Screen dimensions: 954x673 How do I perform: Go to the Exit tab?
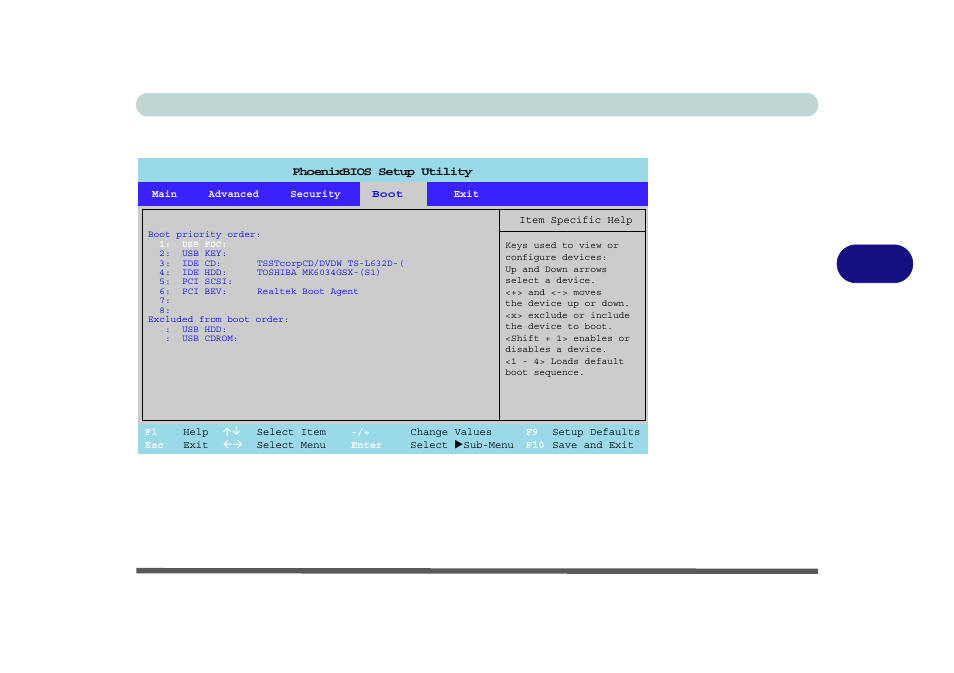tap(466, 194)
